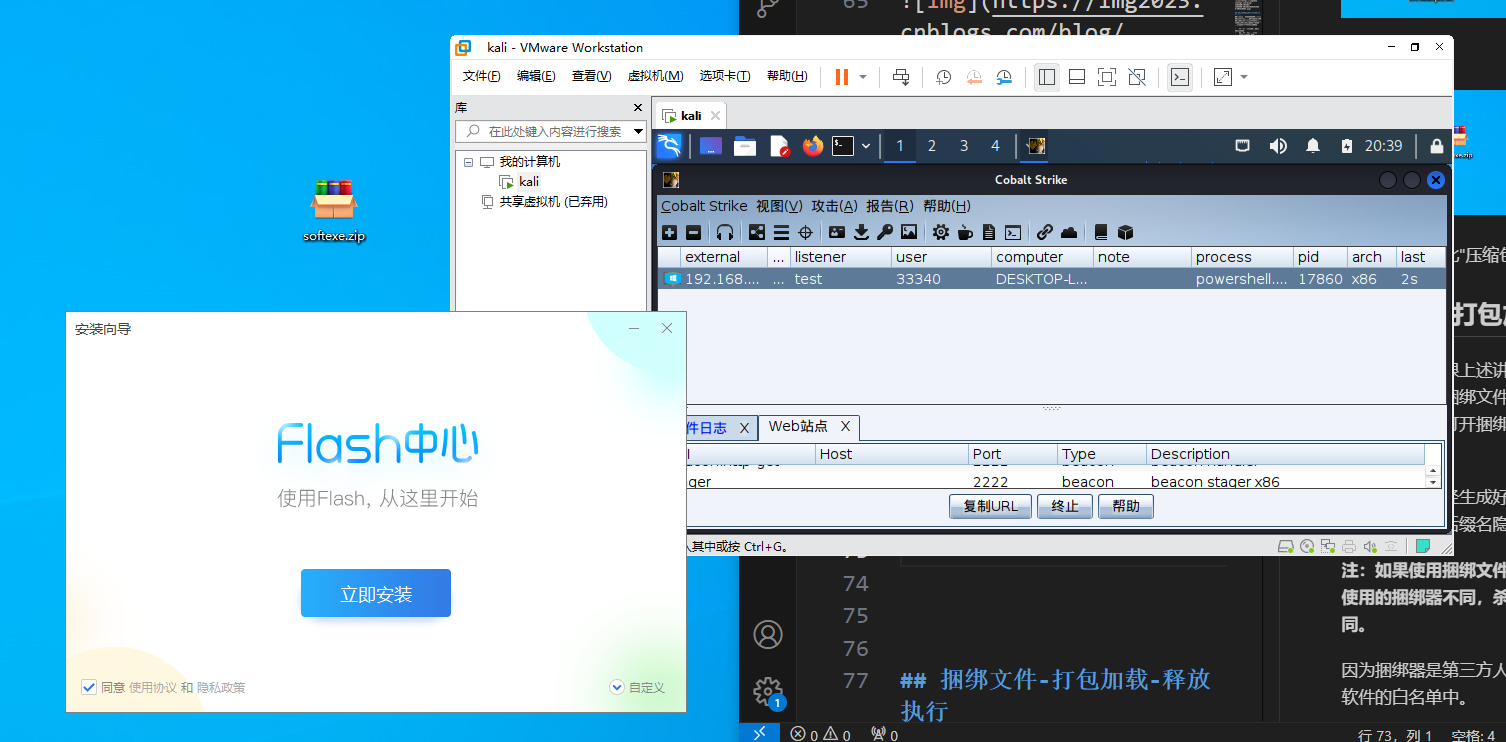
Task: Click the Kali notification bell icon
Action: (1313, 146)
